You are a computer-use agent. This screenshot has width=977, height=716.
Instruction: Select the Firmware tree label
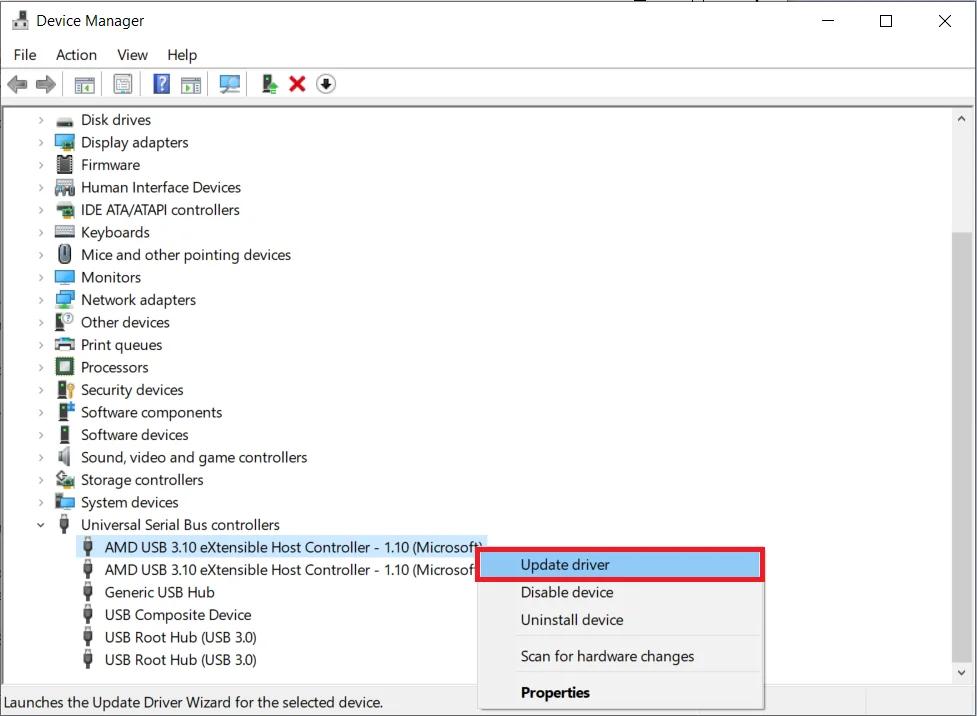[110, 165]
